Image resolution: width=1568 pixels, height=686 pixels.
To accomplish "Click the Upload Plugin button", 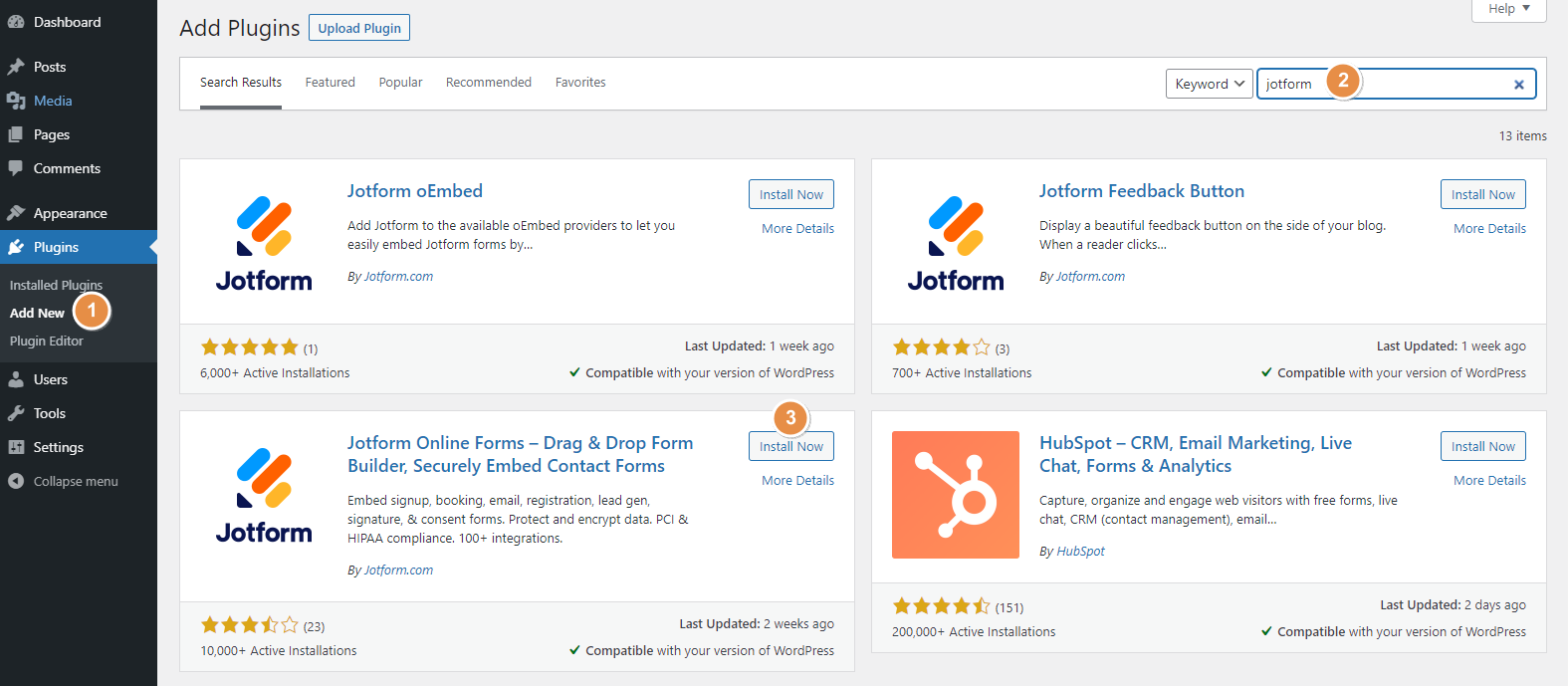I will tap(359, 28).
